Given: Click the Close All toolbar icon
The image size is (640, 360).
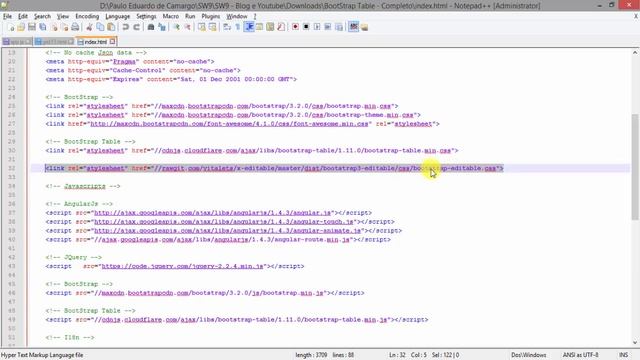Looking at the screenshot, I should coord(64,27).
